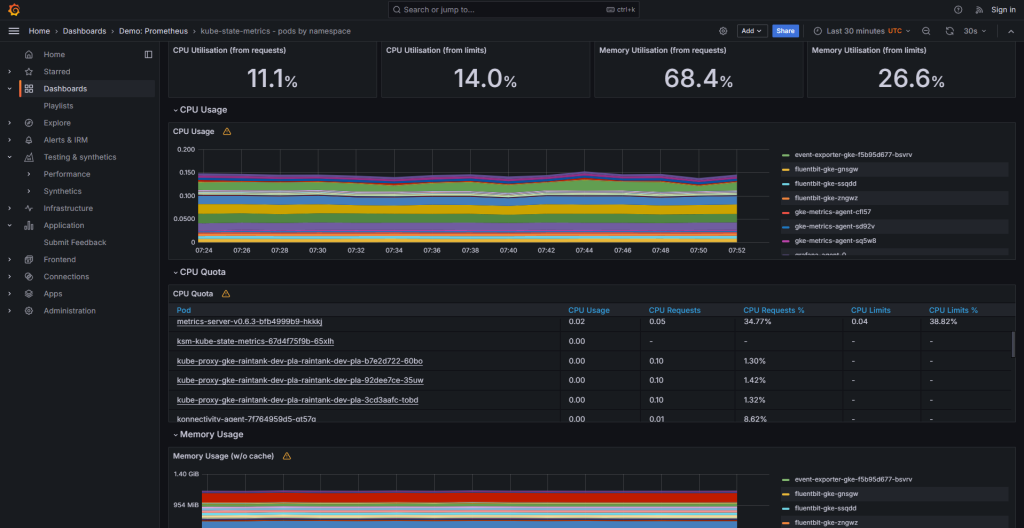Undock the sidebar menu panel icon
Viewport: 1024px width, 528px height.
click(x=148, y=54)
